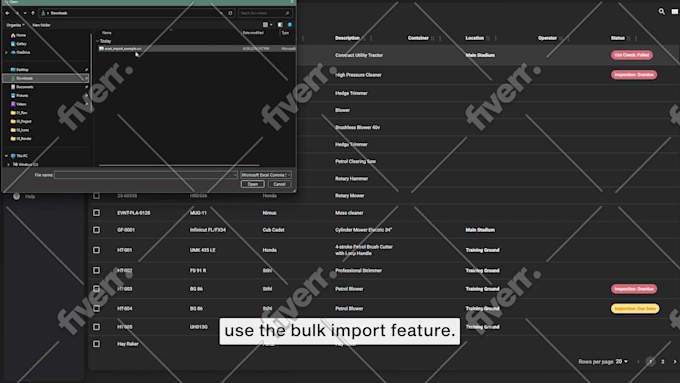Select OneDrive in navigation pane
This screenshot has height=383, width=680.
point(20,52)
